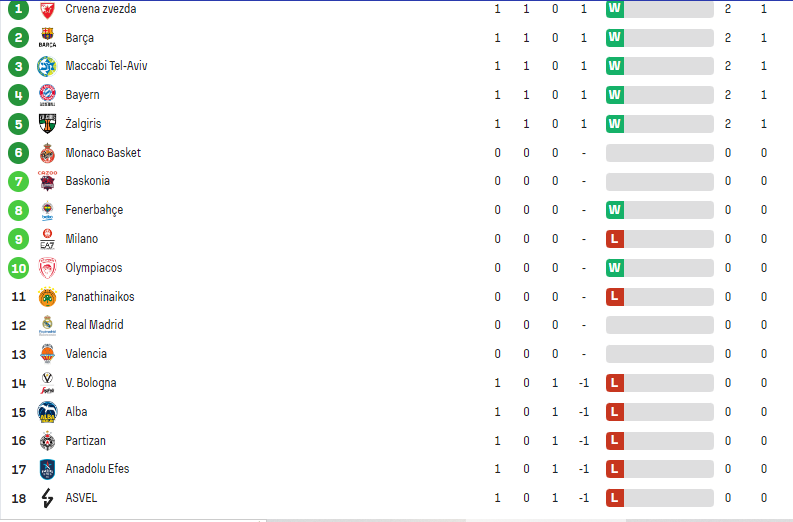Viewport: 793px width, 522px height.
Task: Click the rank number 11
Action: click(x=19, y=297)
